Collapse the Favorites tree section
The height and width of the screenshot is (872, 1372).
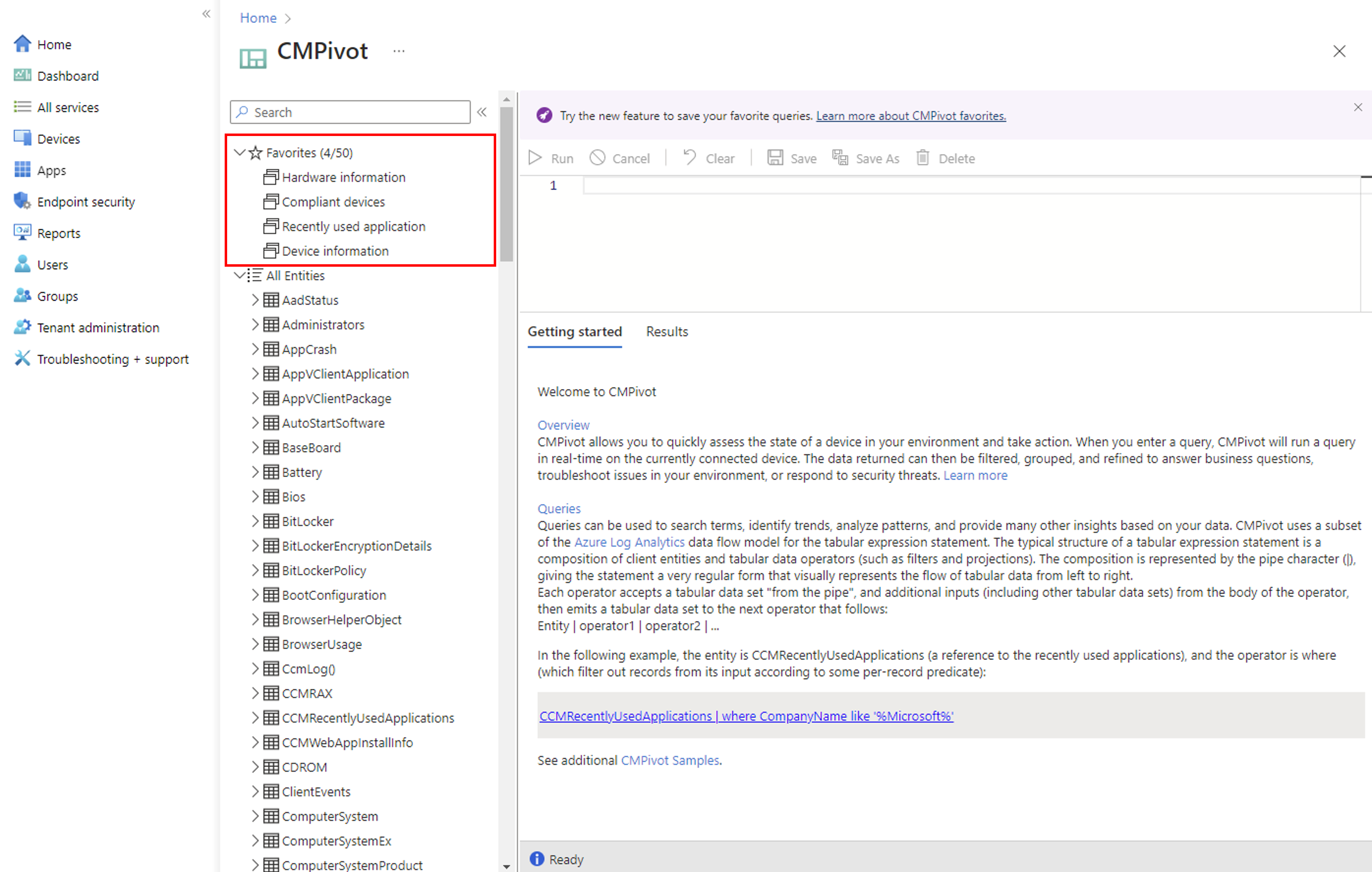tap(240, 153)
